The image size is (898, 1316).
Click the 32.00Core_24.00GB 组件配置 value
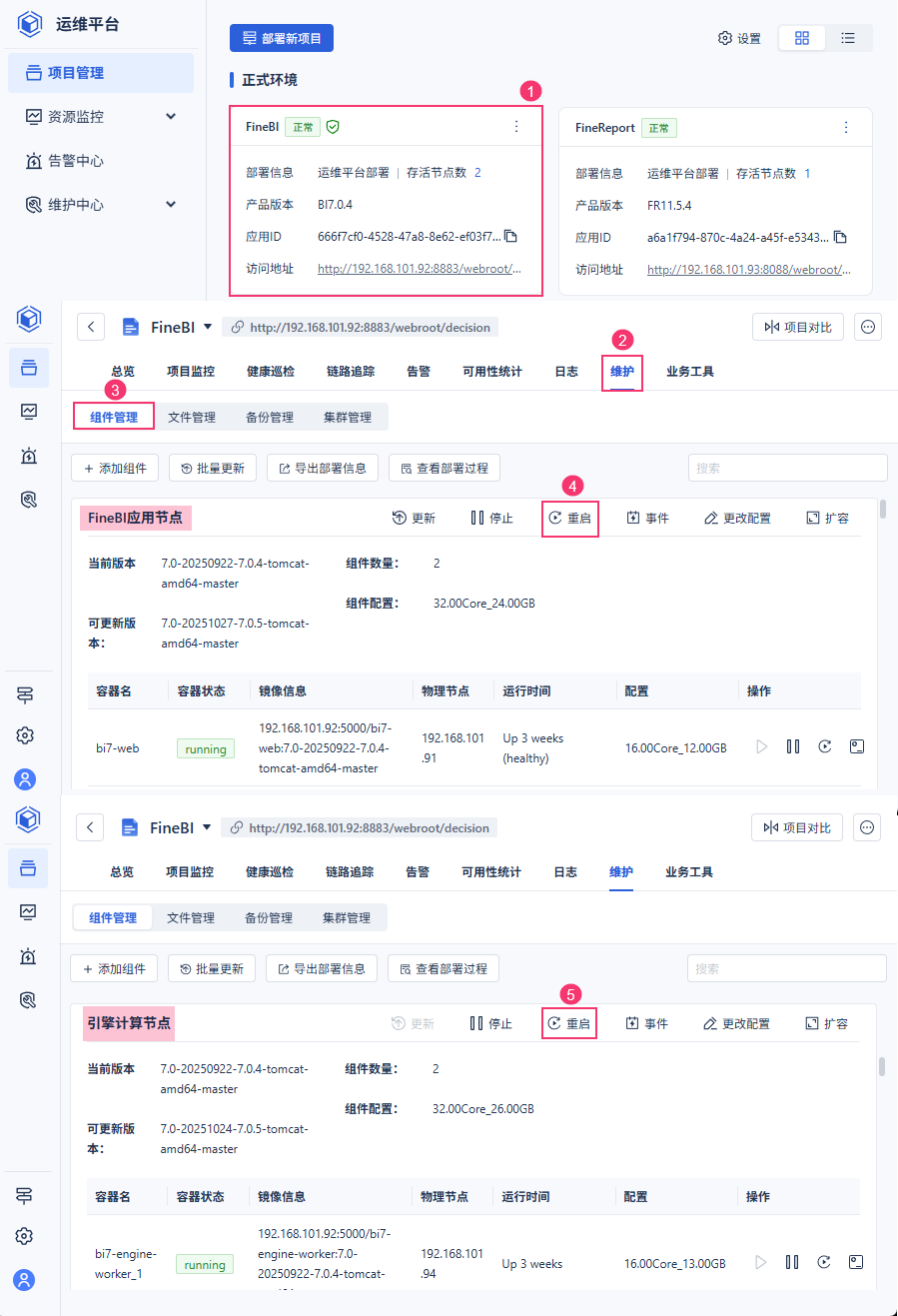[484, 604]
